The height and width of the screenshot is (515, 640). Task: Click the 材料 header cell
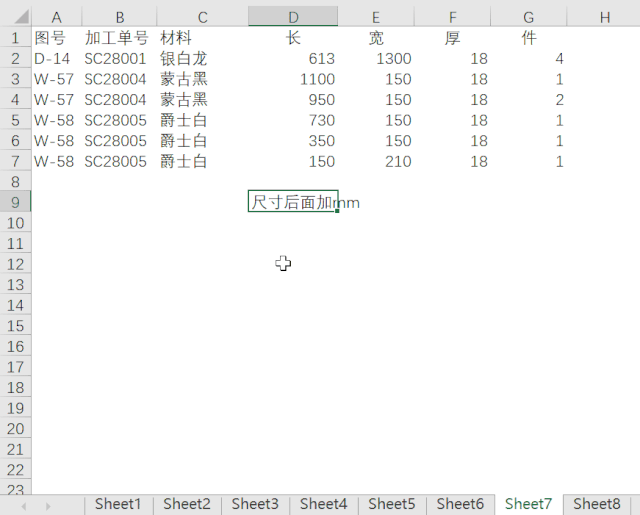[x=202, y=38]
